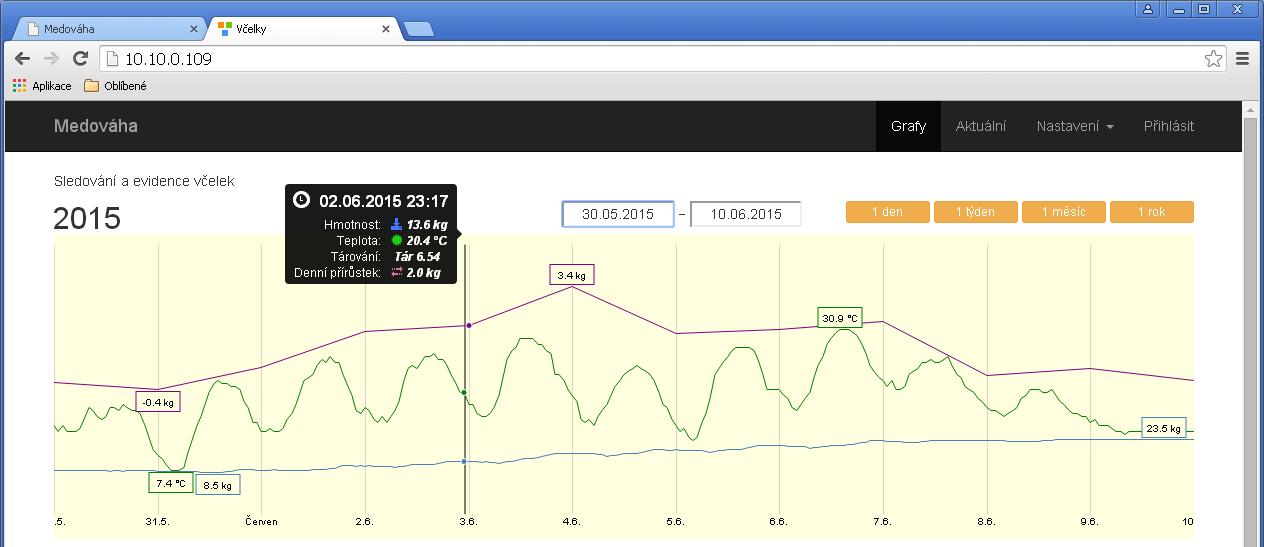The image size is (1264, 547).
Task: Select the 1 měsíc range button
Action: (1064, 212)
